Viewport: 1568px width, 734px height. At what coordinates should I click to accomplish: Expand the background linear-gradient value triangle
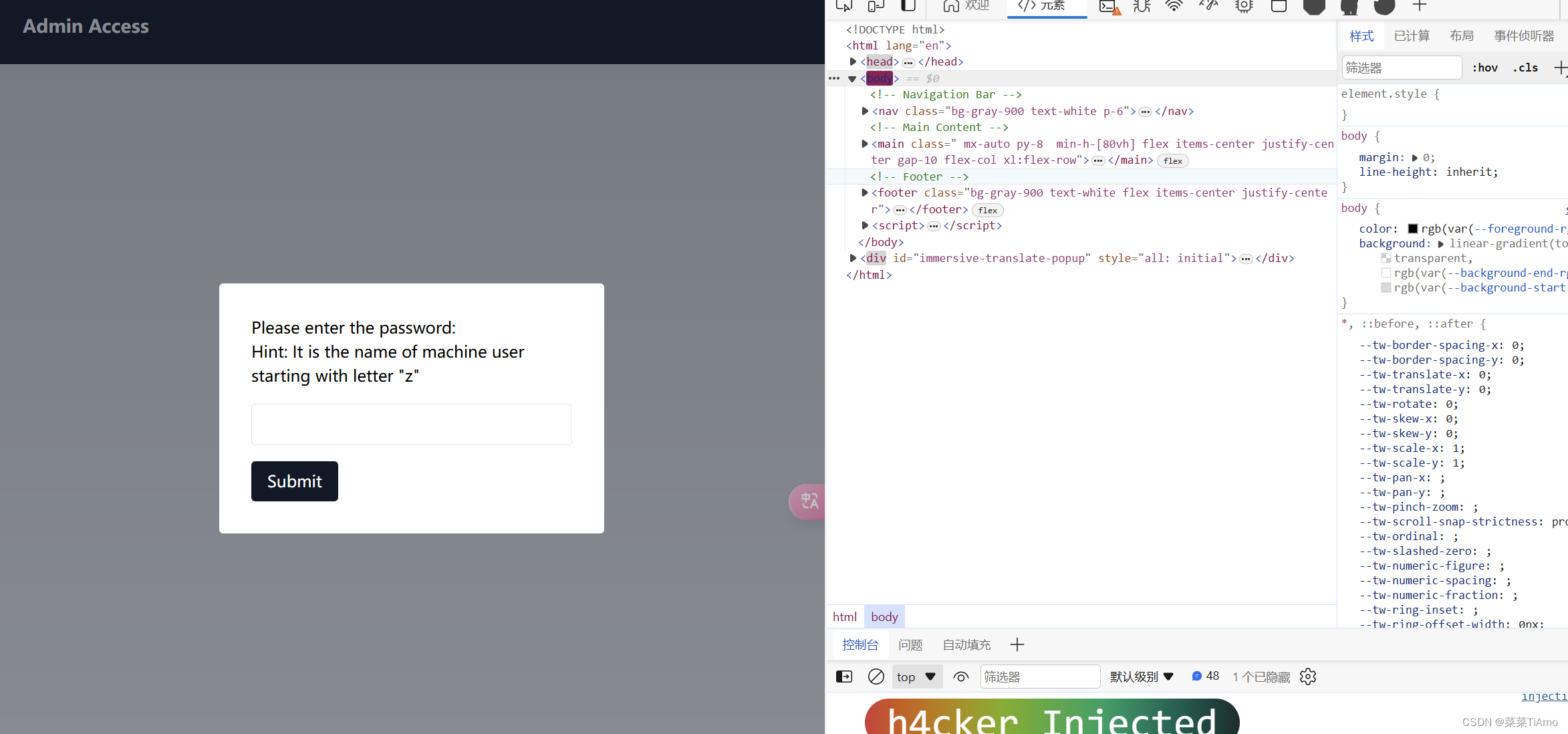(1440, 244)
